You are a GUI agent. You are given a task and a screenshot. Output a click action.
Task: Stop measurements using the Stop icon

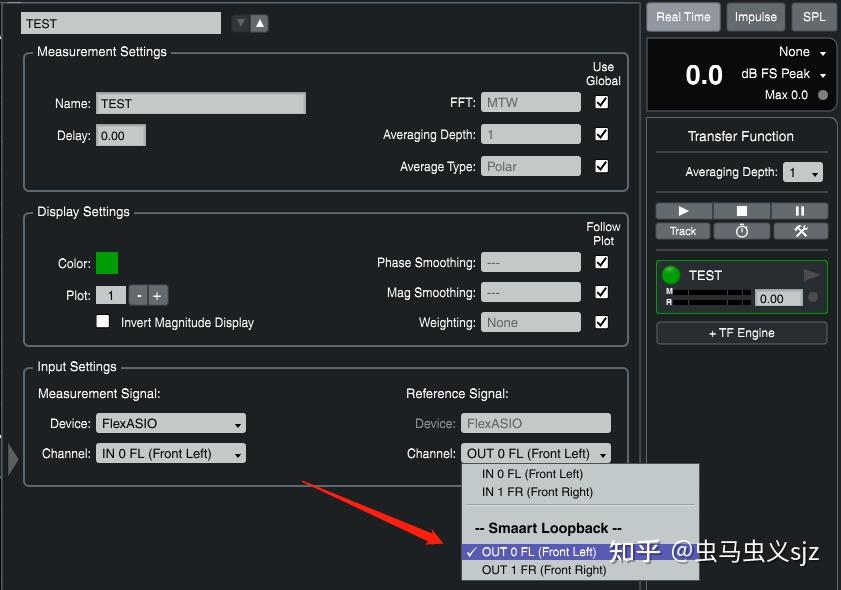(741, 210)
